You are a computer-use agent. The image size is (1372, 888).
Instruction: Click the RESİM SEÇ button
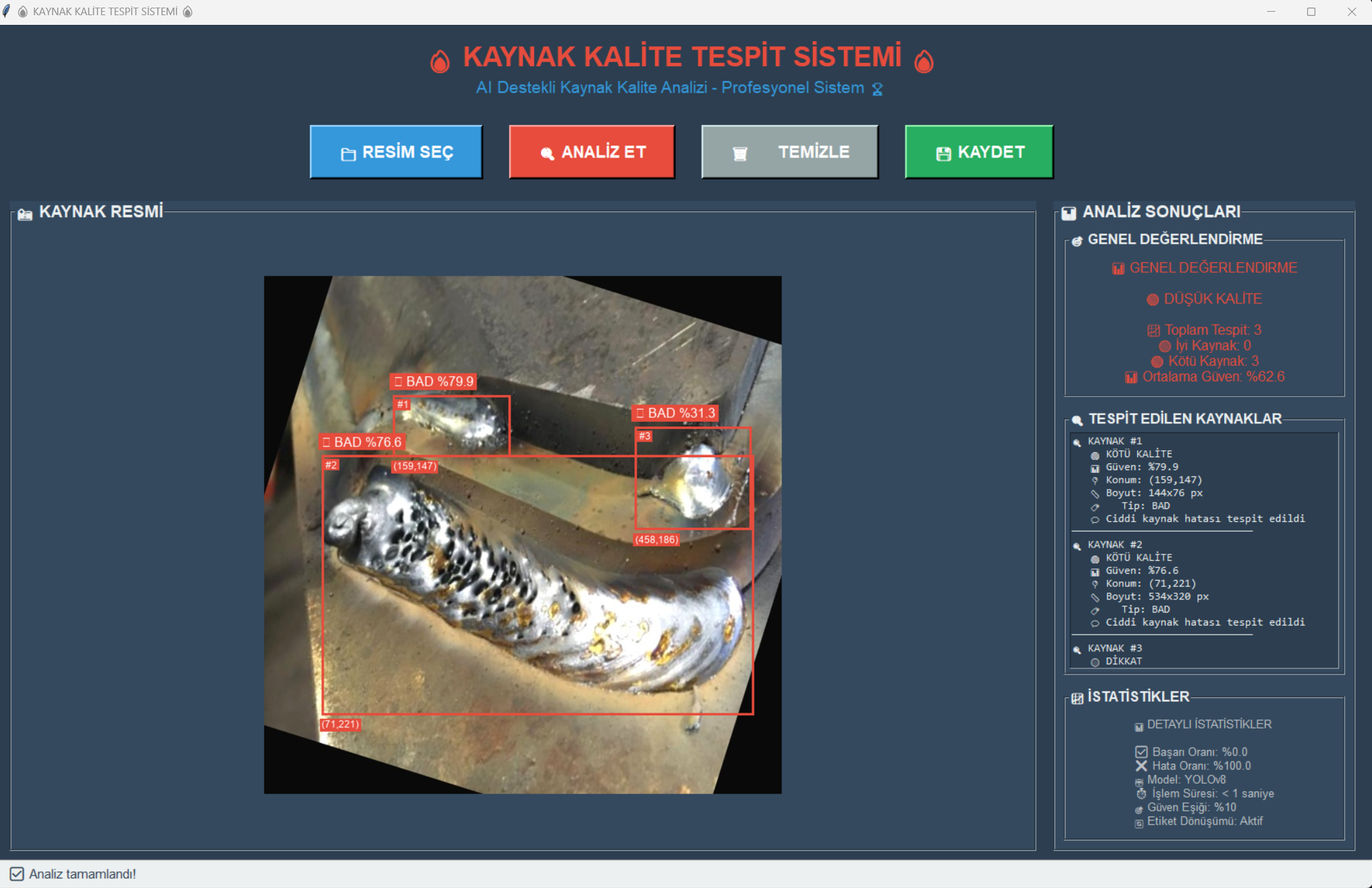pyautogui.click(x=396, y=152)
